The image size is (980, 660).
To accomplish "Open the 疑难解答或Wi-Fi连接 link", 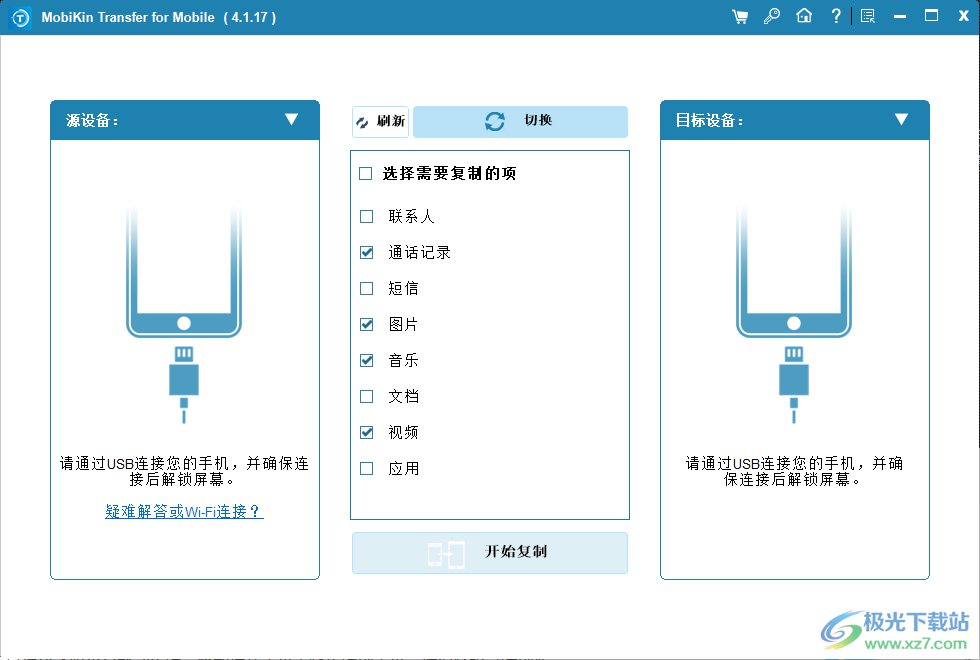I will tap(184, 511).
